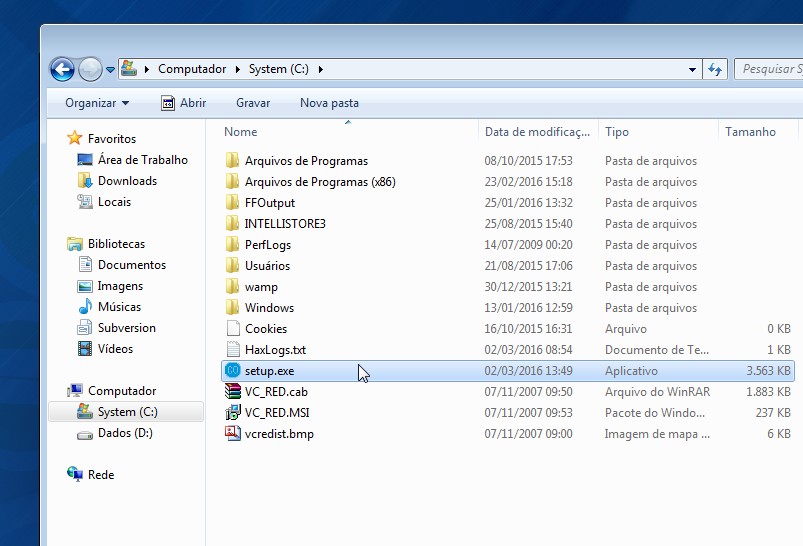Open the Imagens library
The height and width of the screenshot is (546, 803).
point(120,286)
